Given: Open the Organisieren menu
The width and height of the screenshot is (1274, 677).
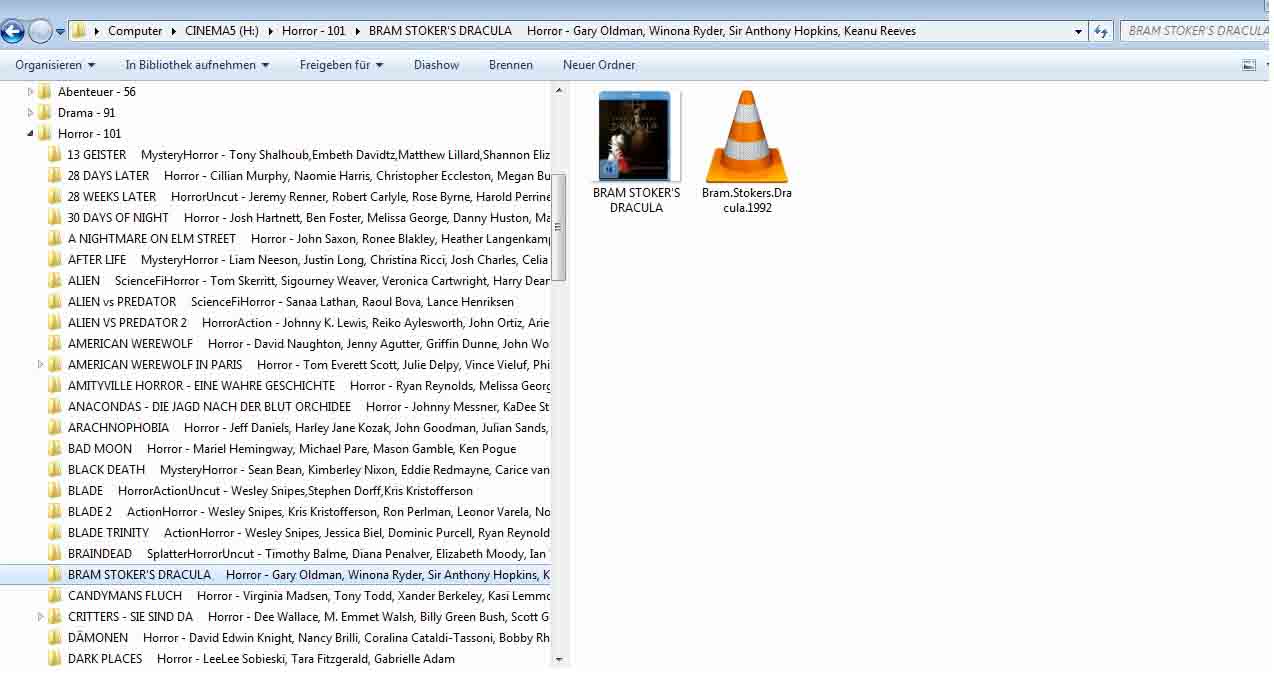Looking at the screenshot, I should 55,65.
